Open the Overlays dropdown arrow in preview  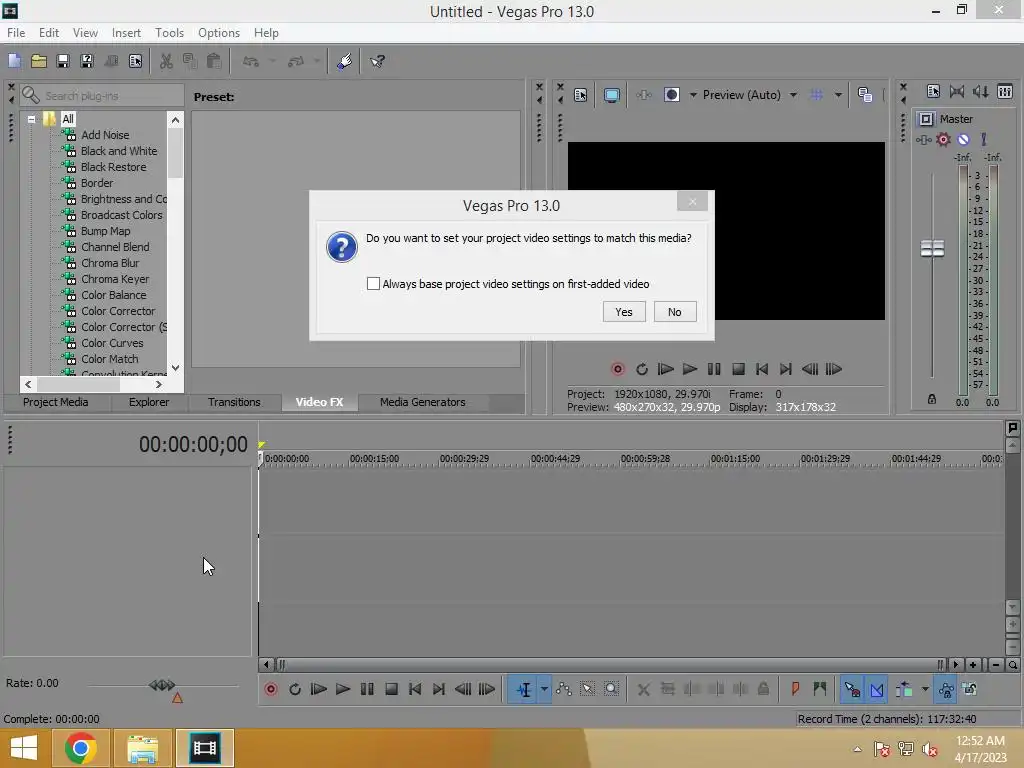pyautogui.click(x=838, y=95)
